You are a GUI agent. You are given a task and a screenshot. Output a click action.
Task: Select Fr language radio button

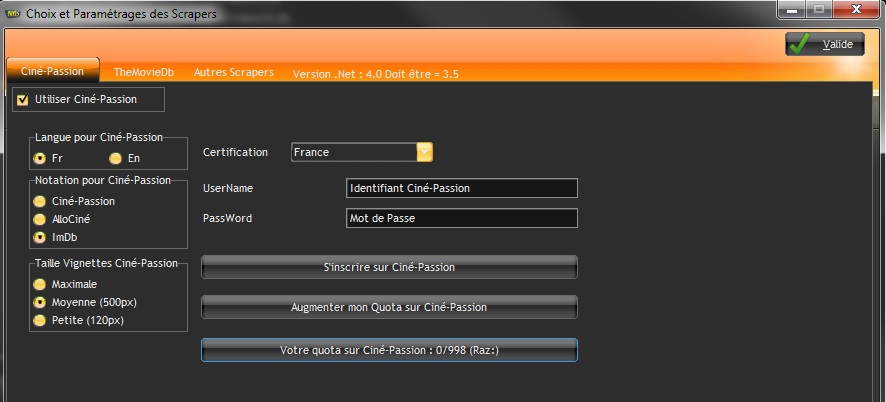[x=40, y=158]
